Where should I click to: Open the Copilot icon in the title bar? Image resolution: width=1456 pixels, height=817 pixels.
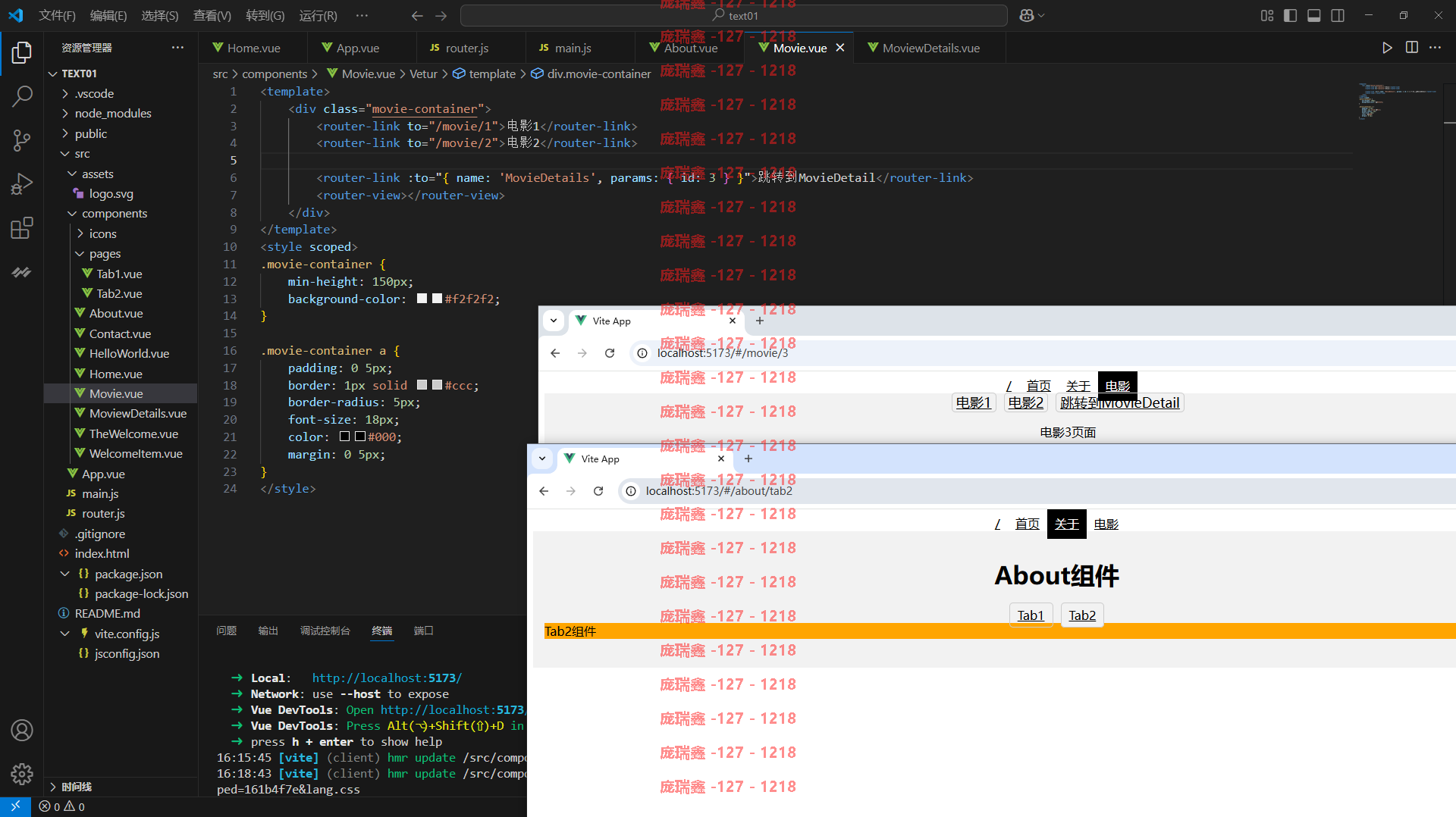1027,16
